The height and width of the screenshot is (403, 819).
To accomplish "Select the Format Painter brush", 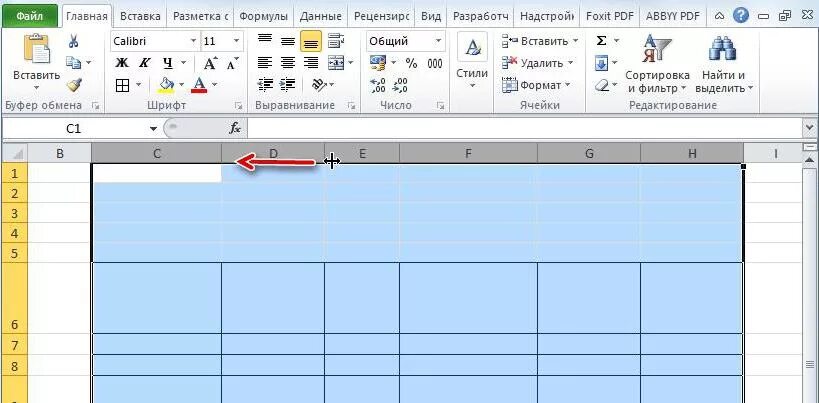I will [x=74, y=85].
